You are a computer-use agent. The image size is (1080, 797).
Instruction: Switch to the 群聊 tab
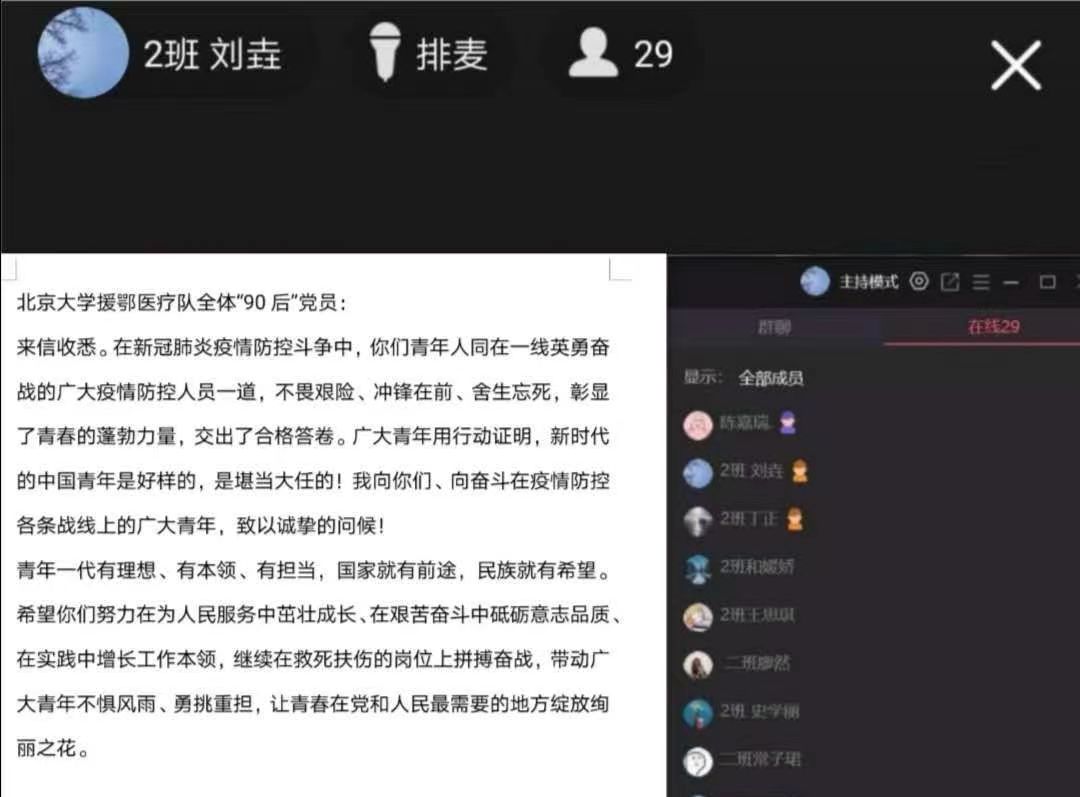774,327
